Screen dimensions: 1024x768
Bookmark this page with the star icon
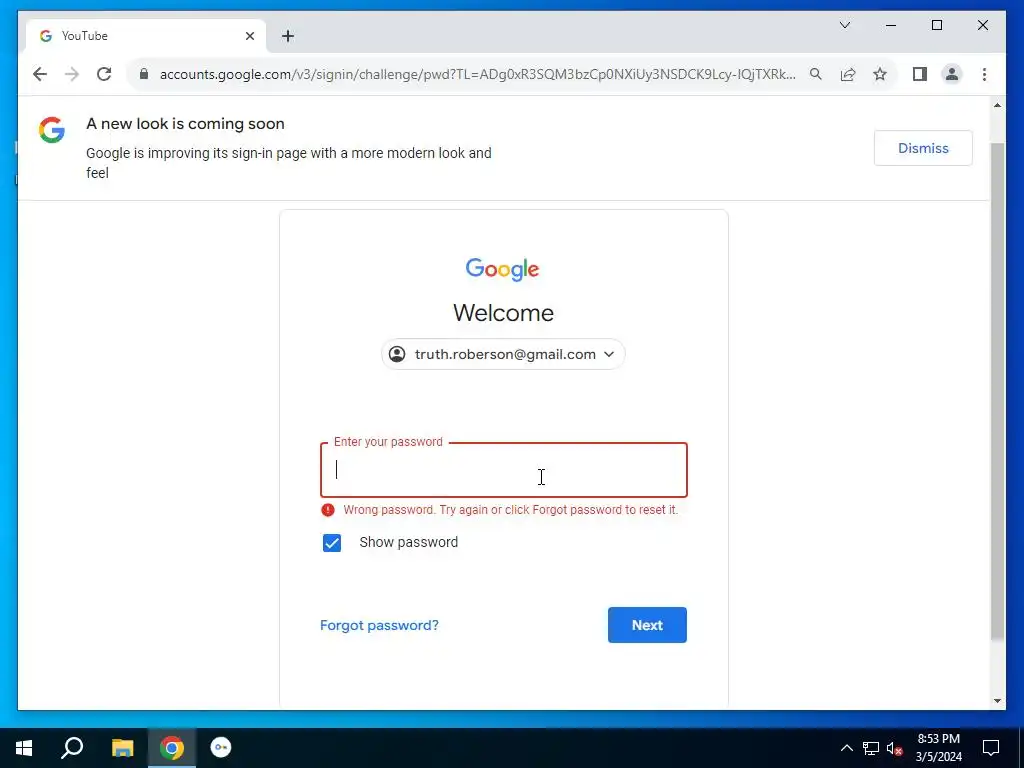point(880,74)
